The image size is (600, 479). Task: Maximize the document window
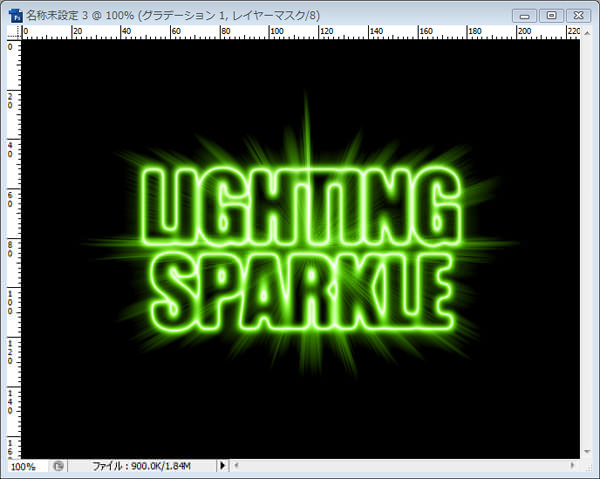pos(551,16)
